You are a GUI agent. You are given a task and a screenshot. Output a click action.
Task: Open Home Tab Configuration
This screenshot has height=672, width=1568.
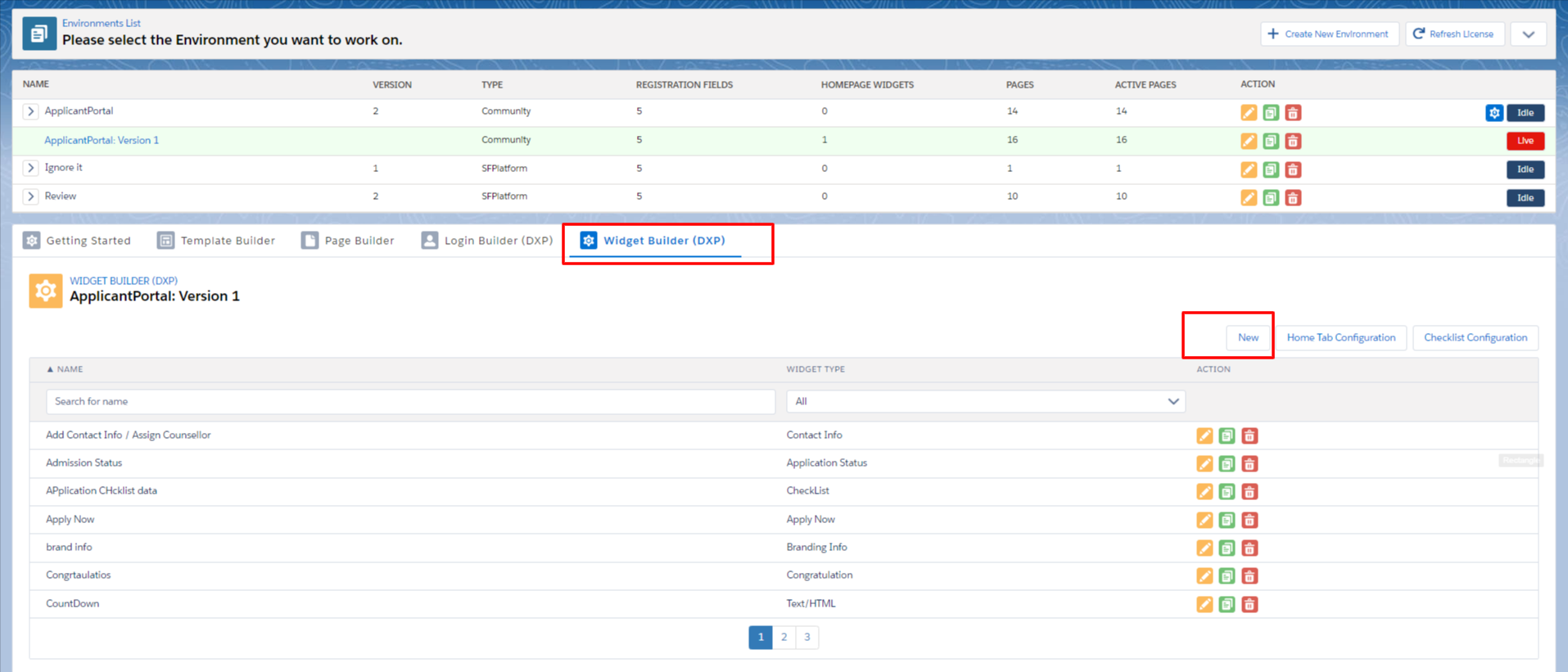click(1340, 338)
